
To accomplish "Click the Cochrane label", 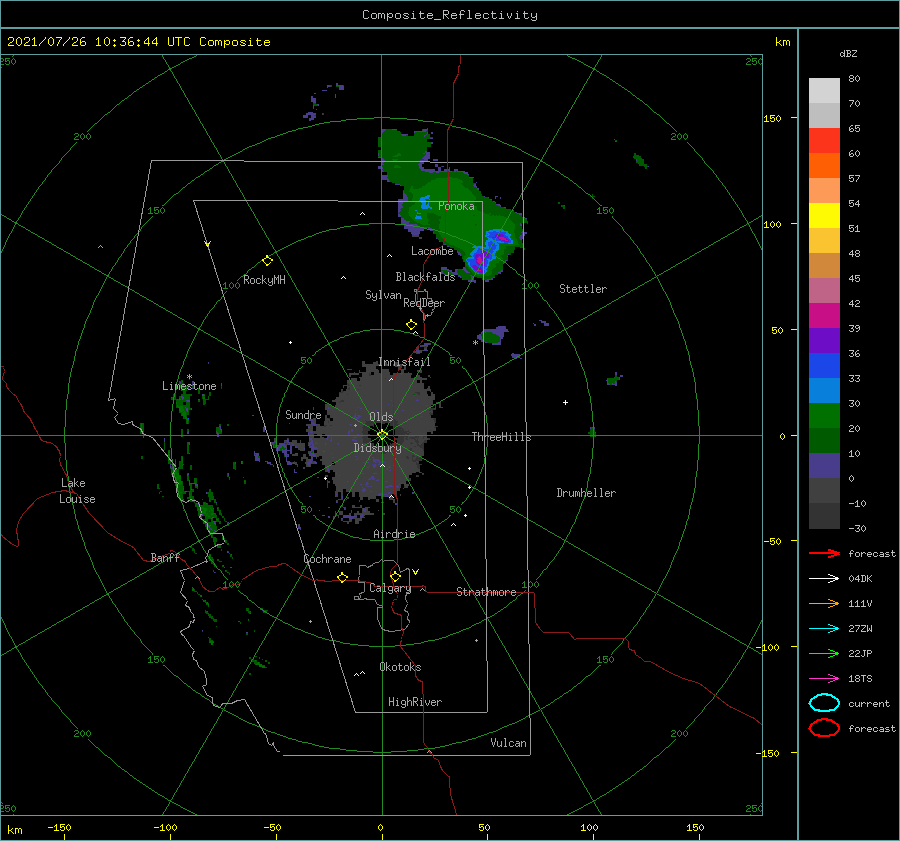I will coord(327,559).
